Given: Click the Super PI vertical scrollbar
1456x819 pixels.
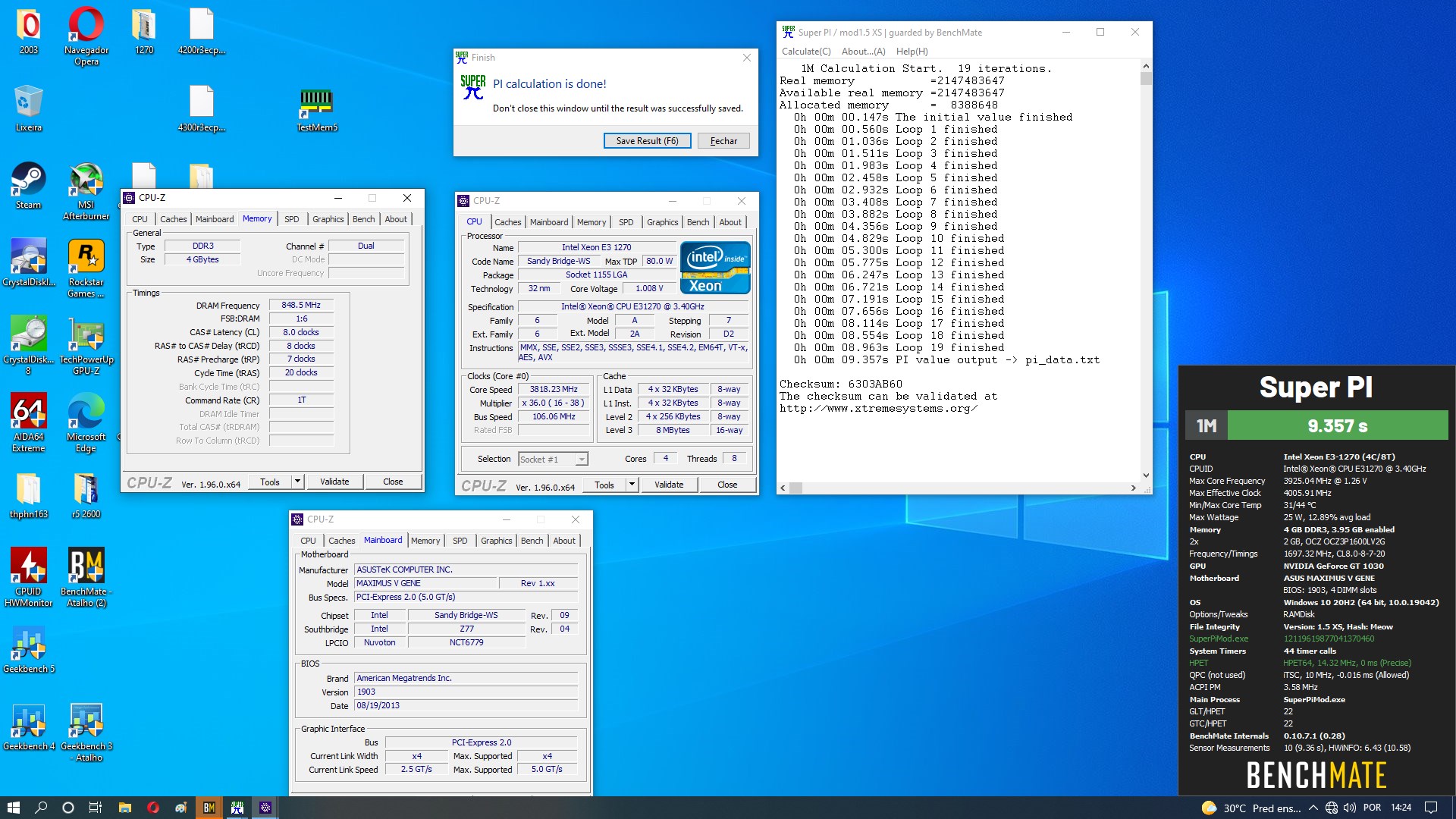Looking at the screenshot, I should pyautogui.click(x=1146, y=77).
